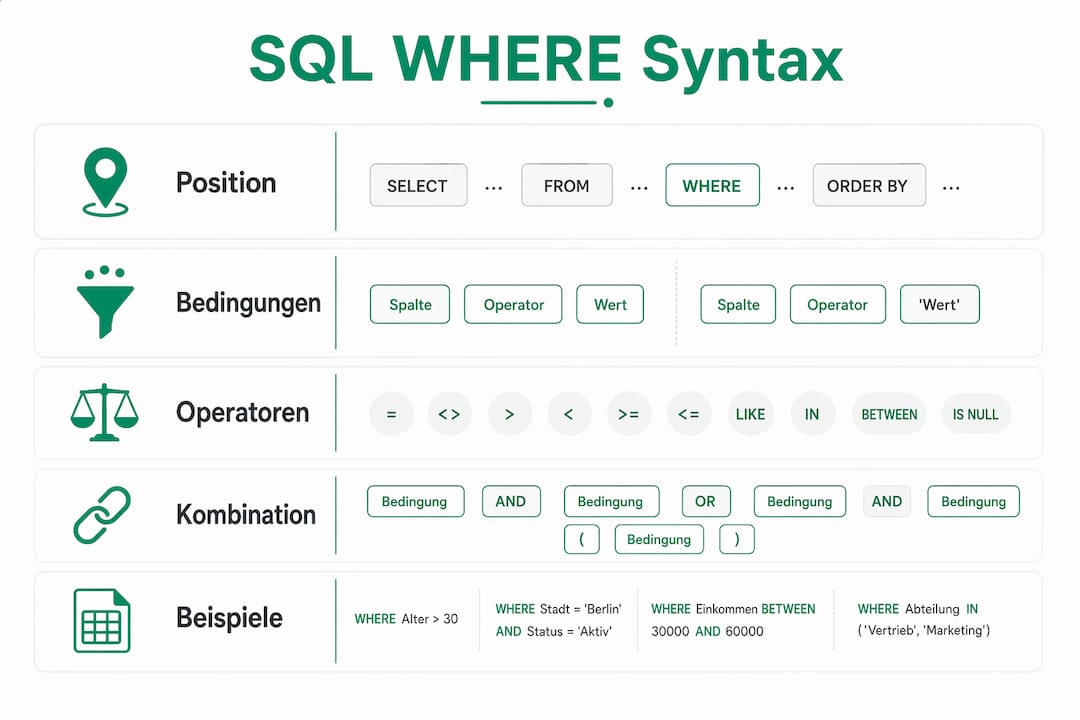Click the Kombination row heading

(x=246, y=515)
